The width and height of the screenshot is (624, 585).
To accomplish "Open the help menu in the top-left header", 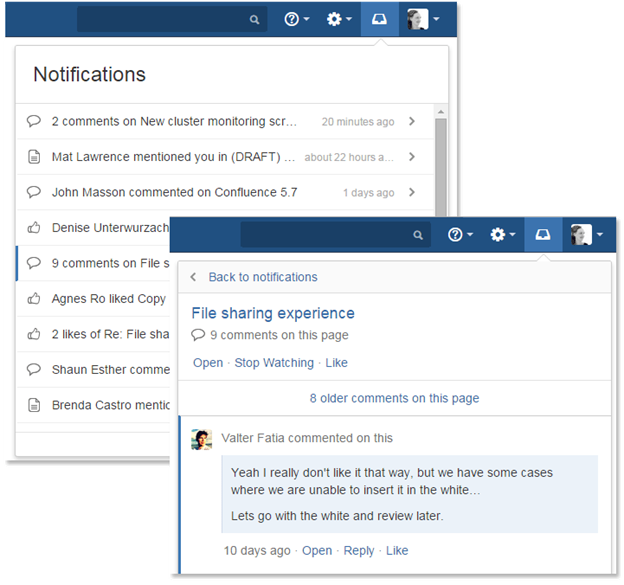I will tap(296, 19).
